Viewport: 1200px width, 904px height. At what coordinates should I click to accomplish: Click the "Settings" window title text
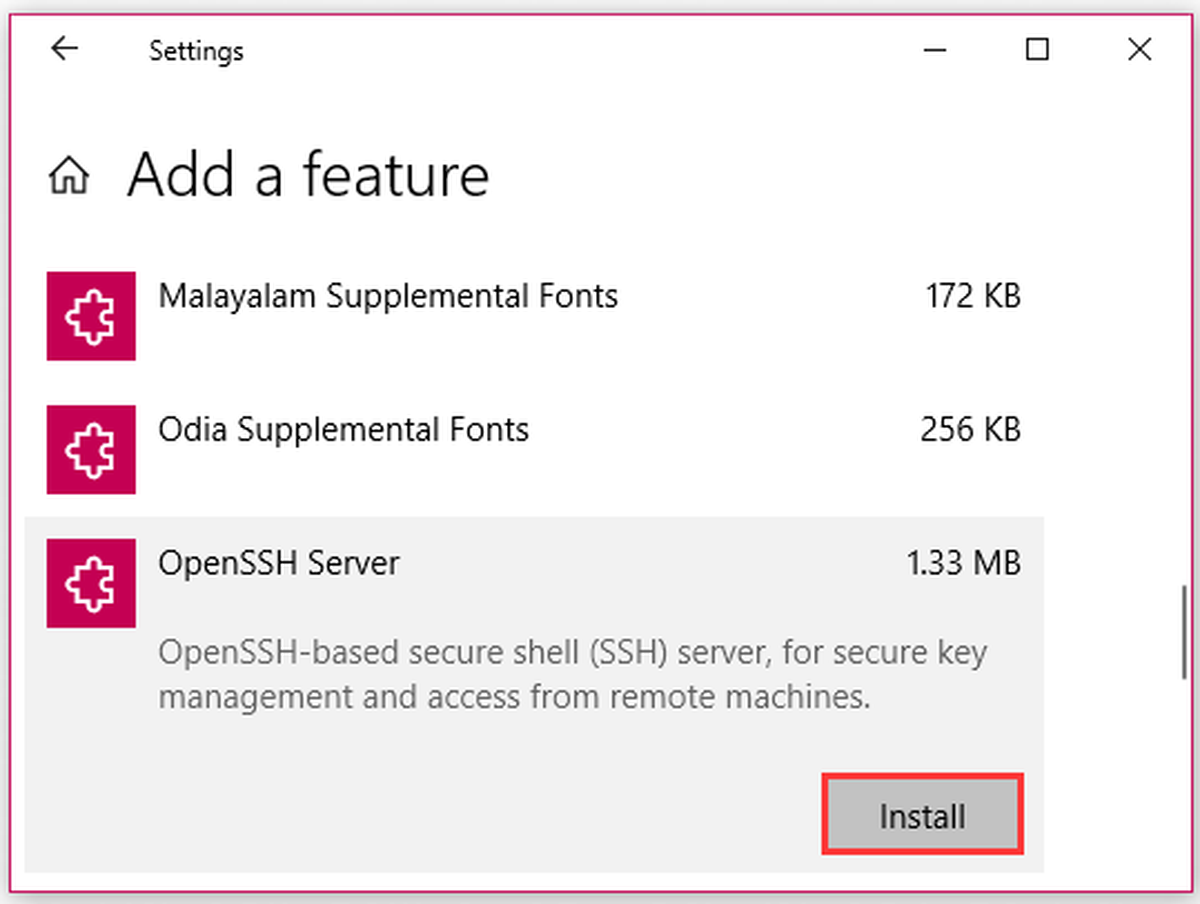[196, 50]
